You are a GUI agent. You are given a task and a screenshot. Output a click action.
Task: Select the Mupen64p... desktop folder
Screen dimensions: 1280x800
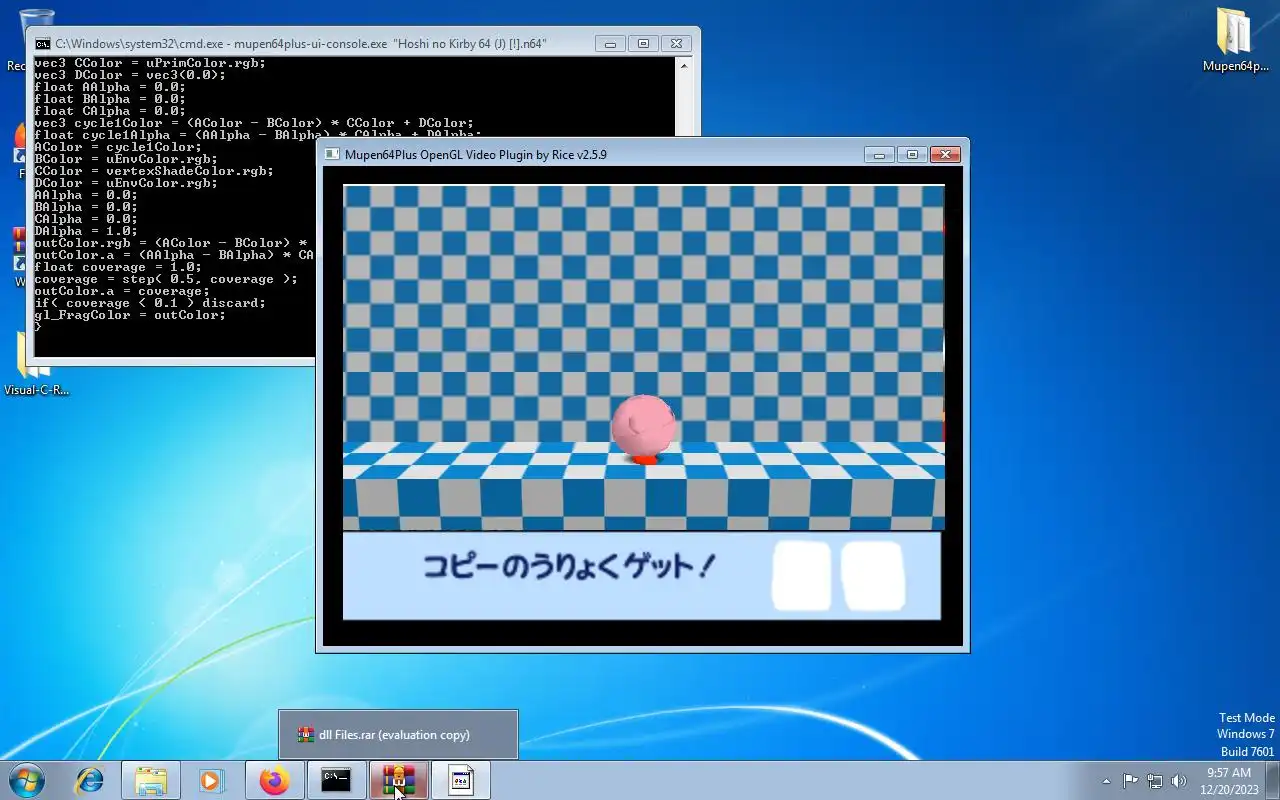1235,40
